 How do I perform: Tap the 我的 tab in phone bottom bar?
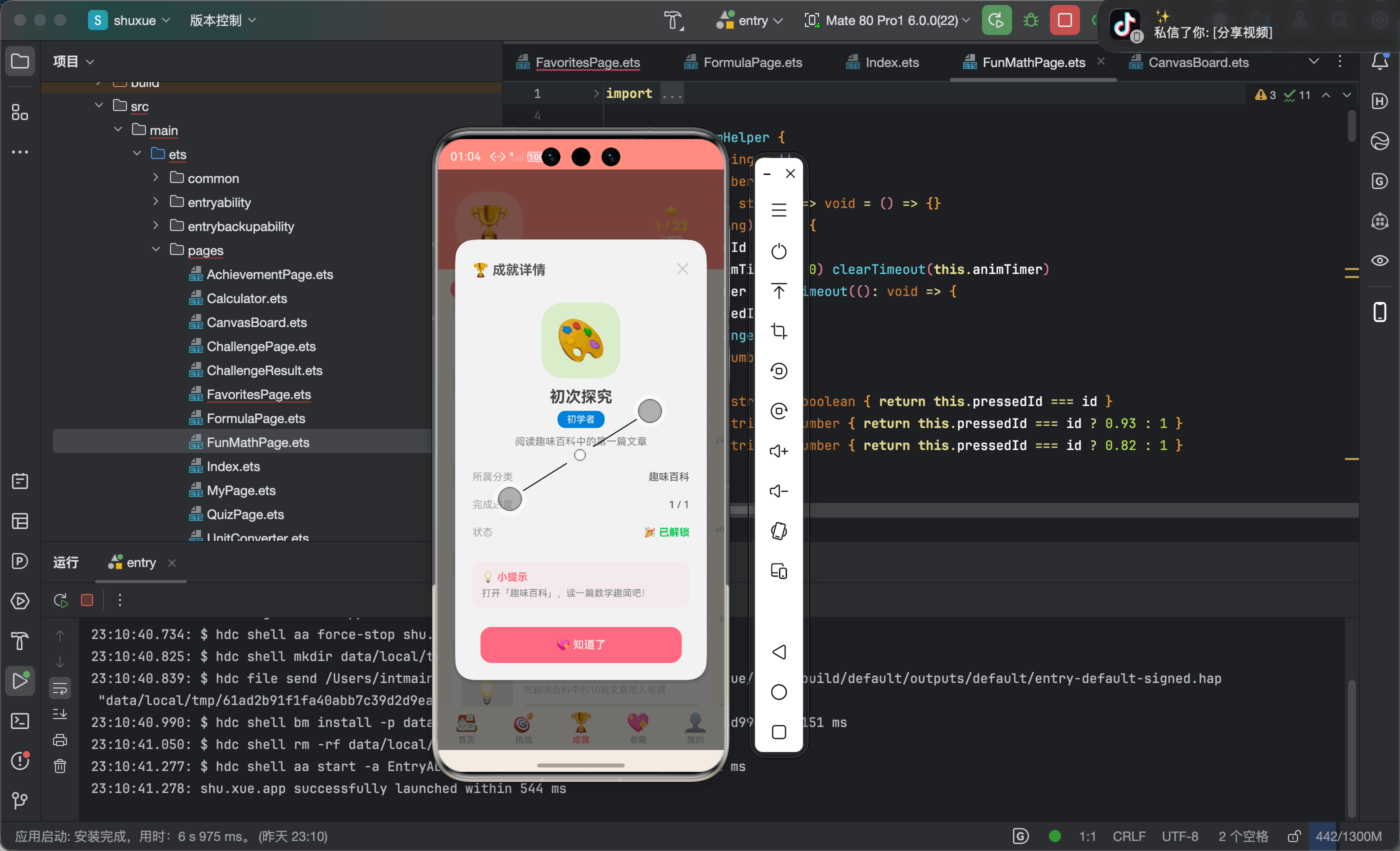coord(695,727)
